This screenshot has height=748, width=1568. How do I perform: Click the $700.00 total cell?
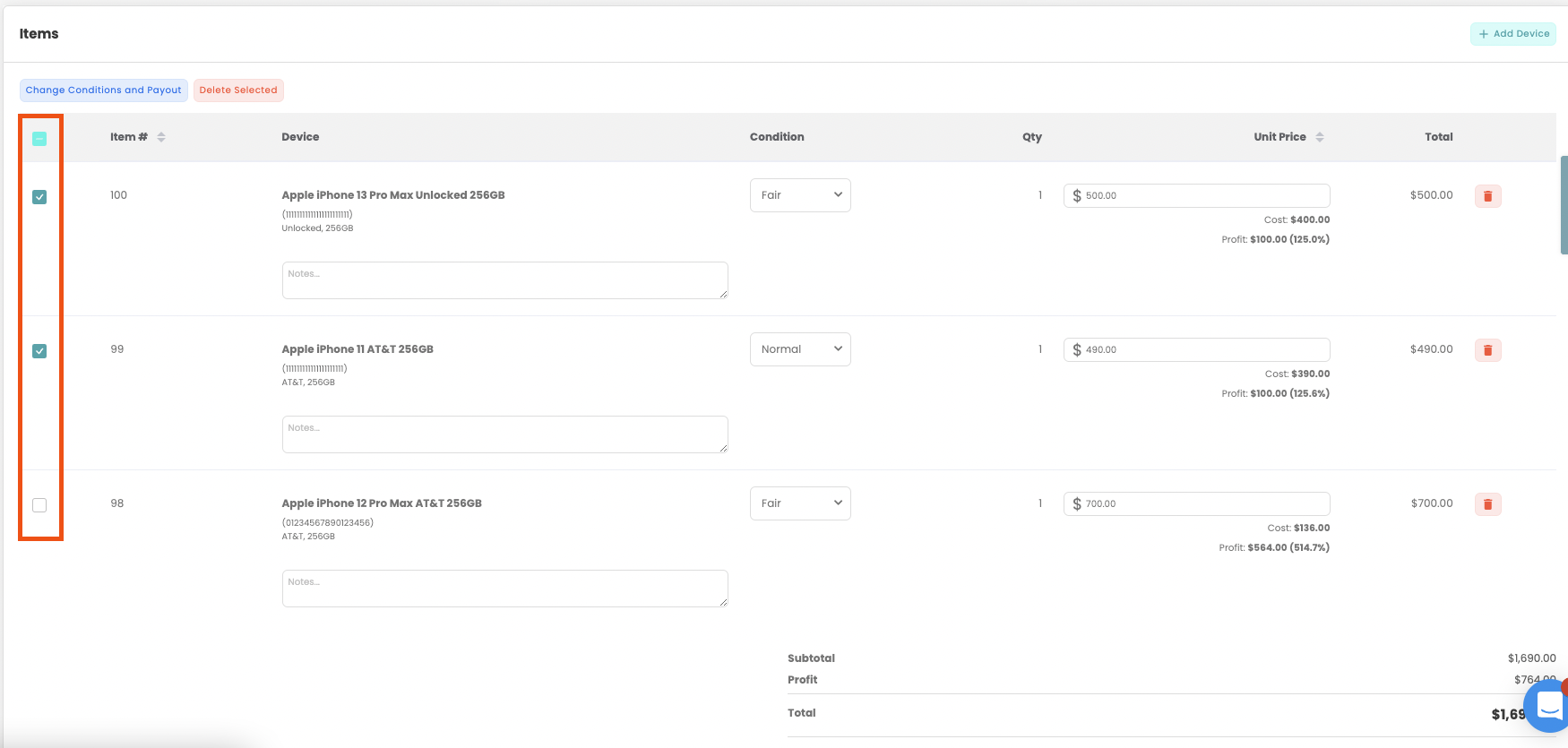click(x=1432, y=503)
